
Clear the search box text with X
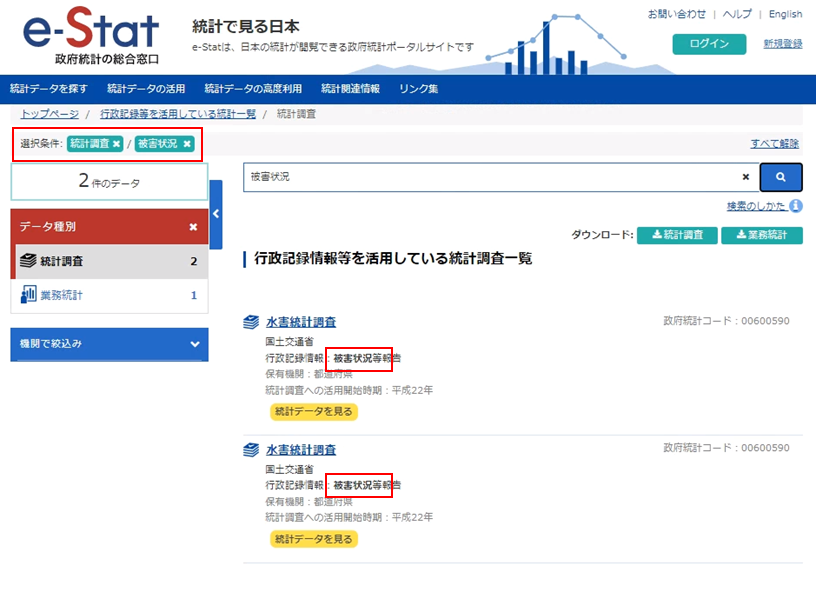coord(745,177)
